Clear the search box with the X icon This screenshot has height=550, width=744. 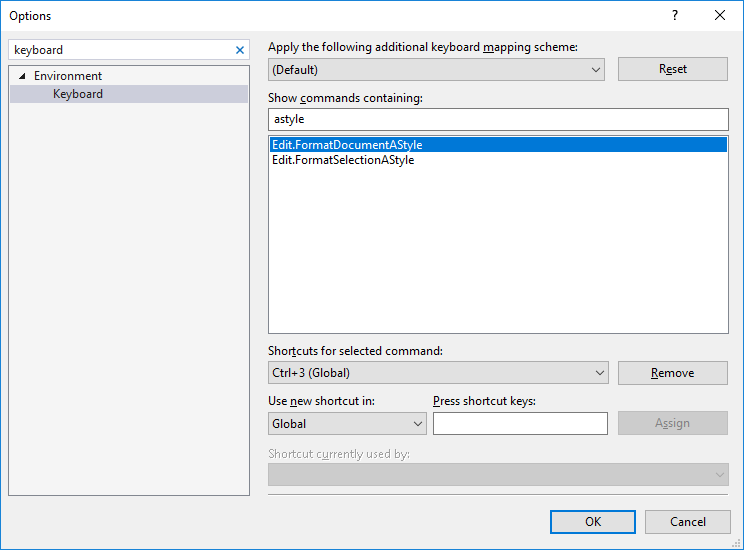[239, 50]
